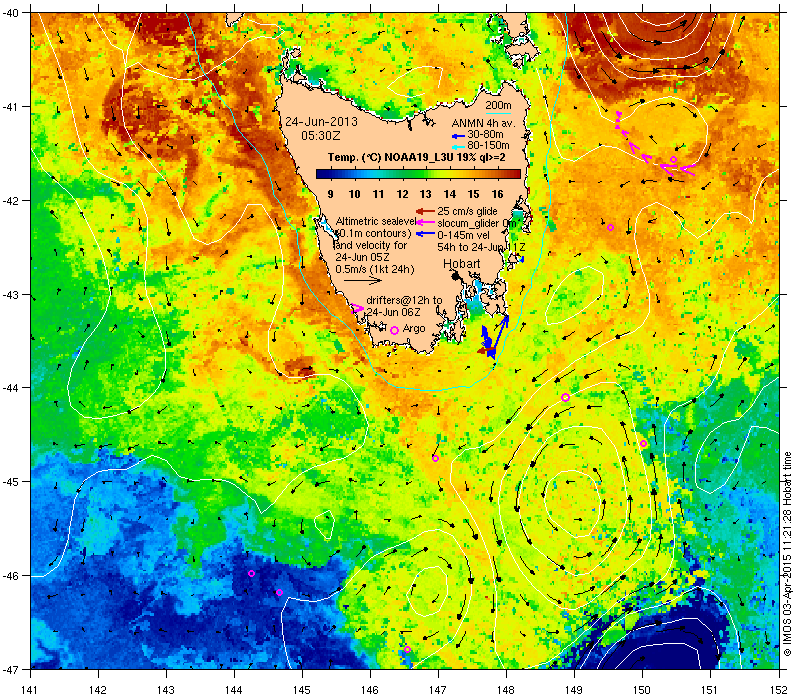Click the slocum_glider 0m label
Viewport: 800px width, 700px height.
coord(477,223)
